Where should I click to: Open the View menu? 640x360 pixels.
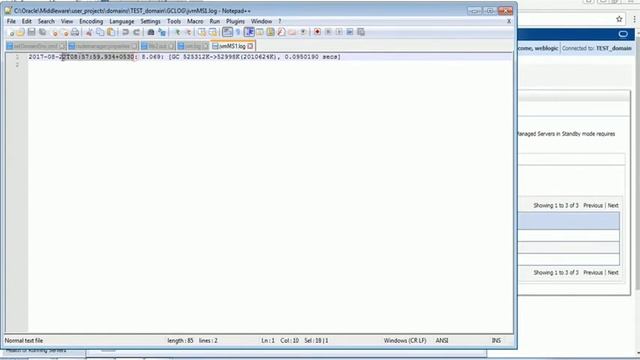[67, 21]
